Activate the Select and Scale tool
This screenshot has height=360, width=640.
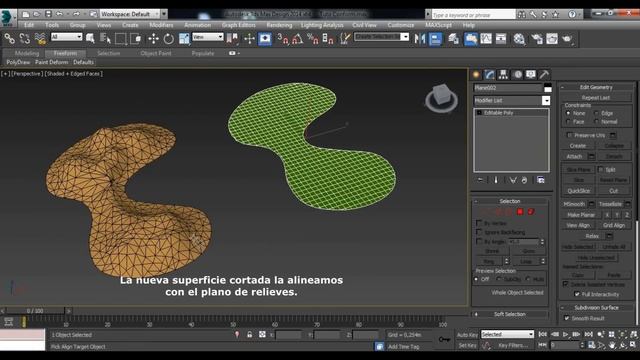[x=184, y=39]
